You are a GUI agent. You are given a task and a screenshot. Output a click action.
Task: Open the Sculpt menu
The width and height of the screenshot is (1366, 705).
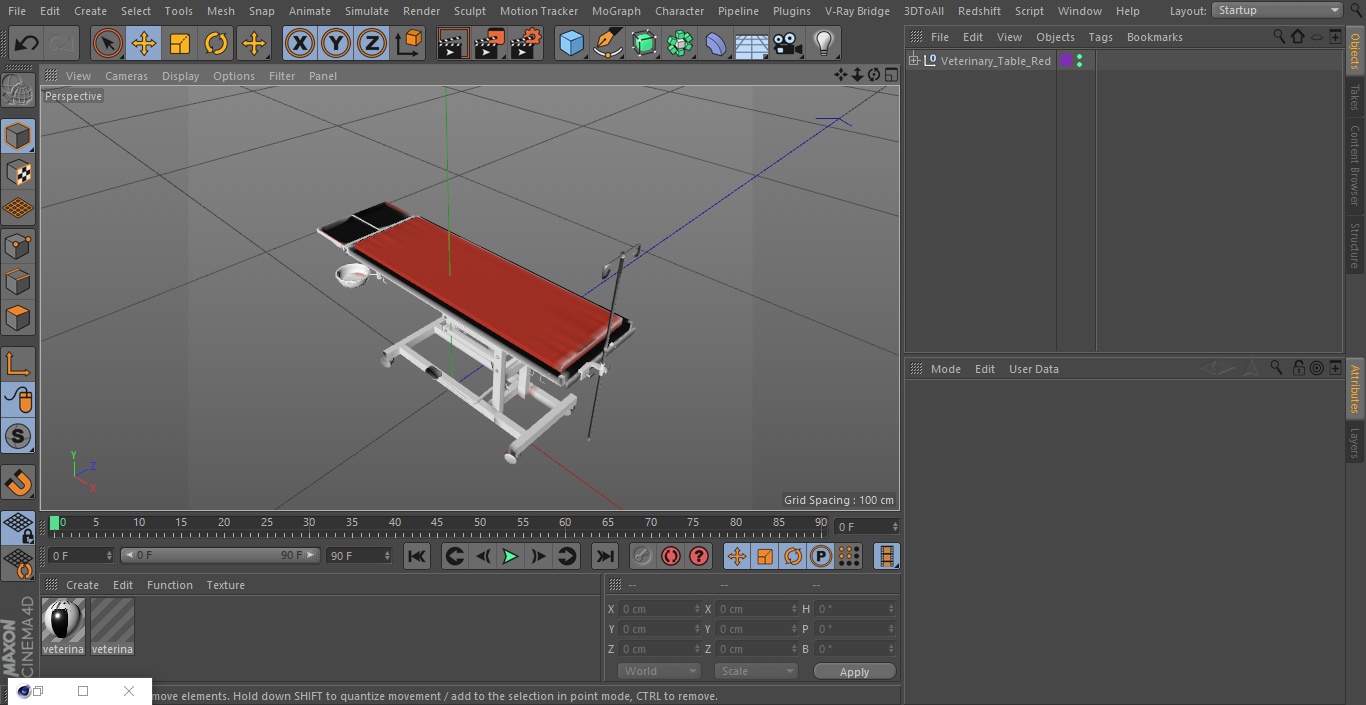click(470, 11)
